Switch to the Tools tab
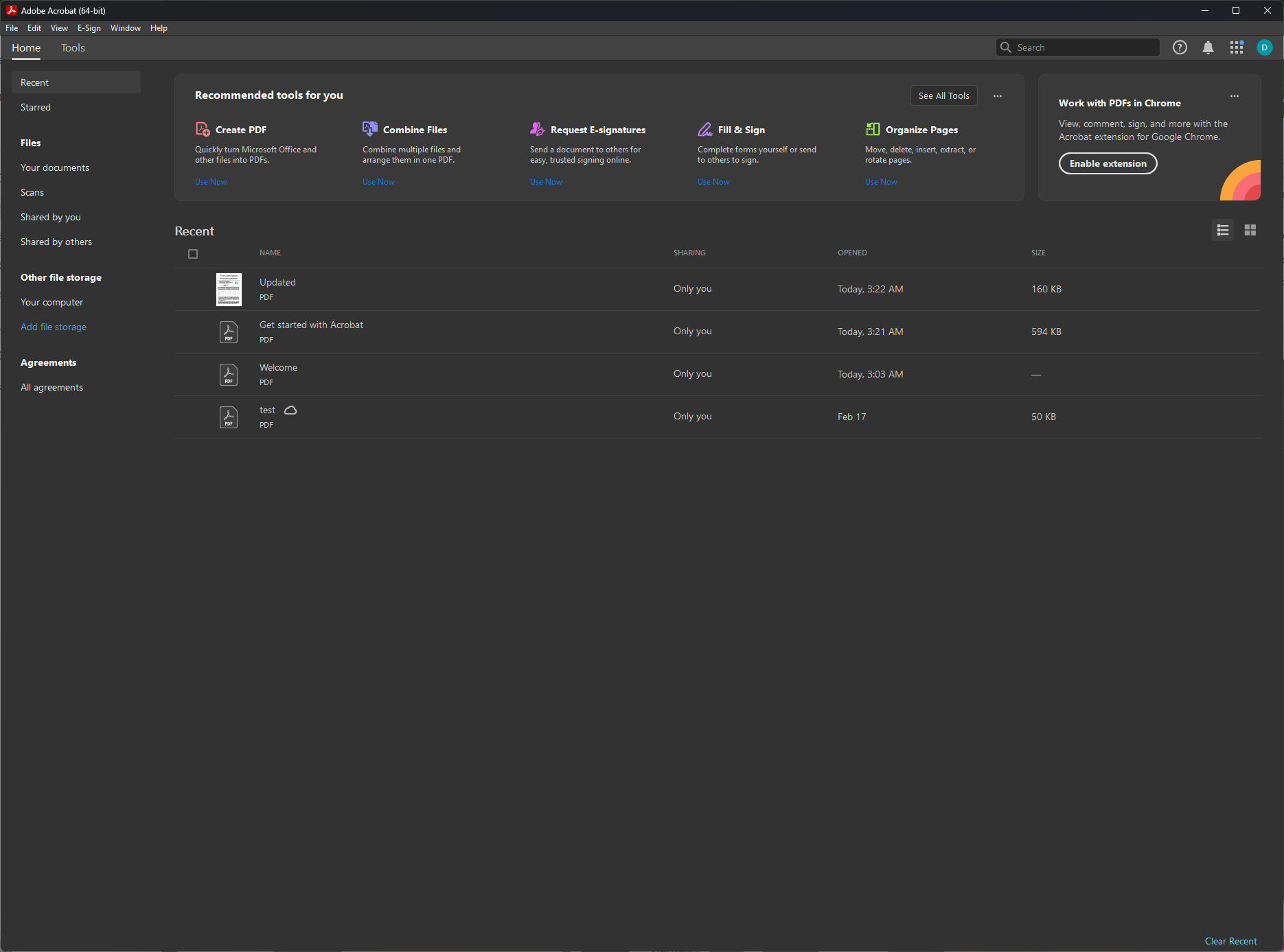This screenshot has width=1284, height=952. (73, 48)
